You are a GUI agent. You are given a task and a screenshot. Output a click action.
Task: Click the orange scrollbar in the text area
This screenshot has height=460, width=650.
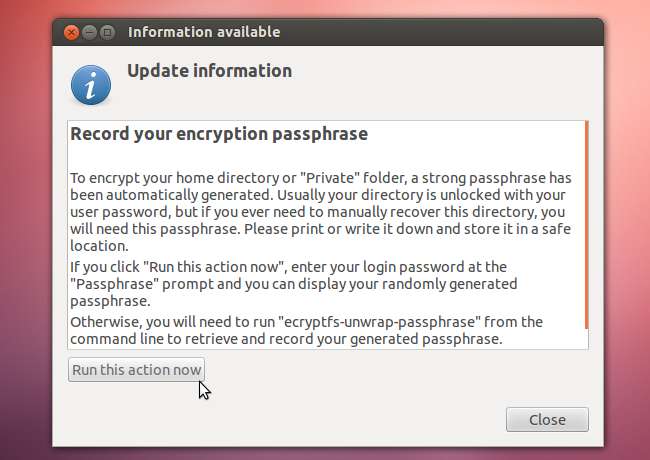click(x=586, y=228)
